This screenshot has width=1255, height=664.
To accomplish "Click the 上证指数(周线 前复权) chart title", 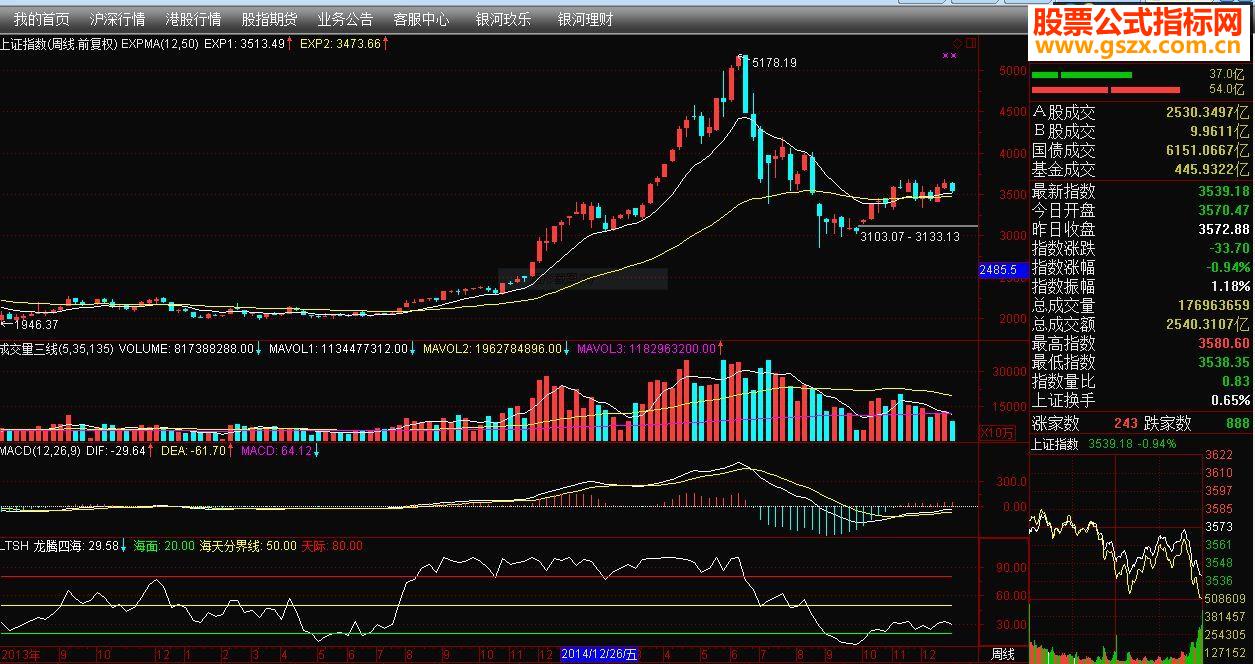I will (59, 44).
